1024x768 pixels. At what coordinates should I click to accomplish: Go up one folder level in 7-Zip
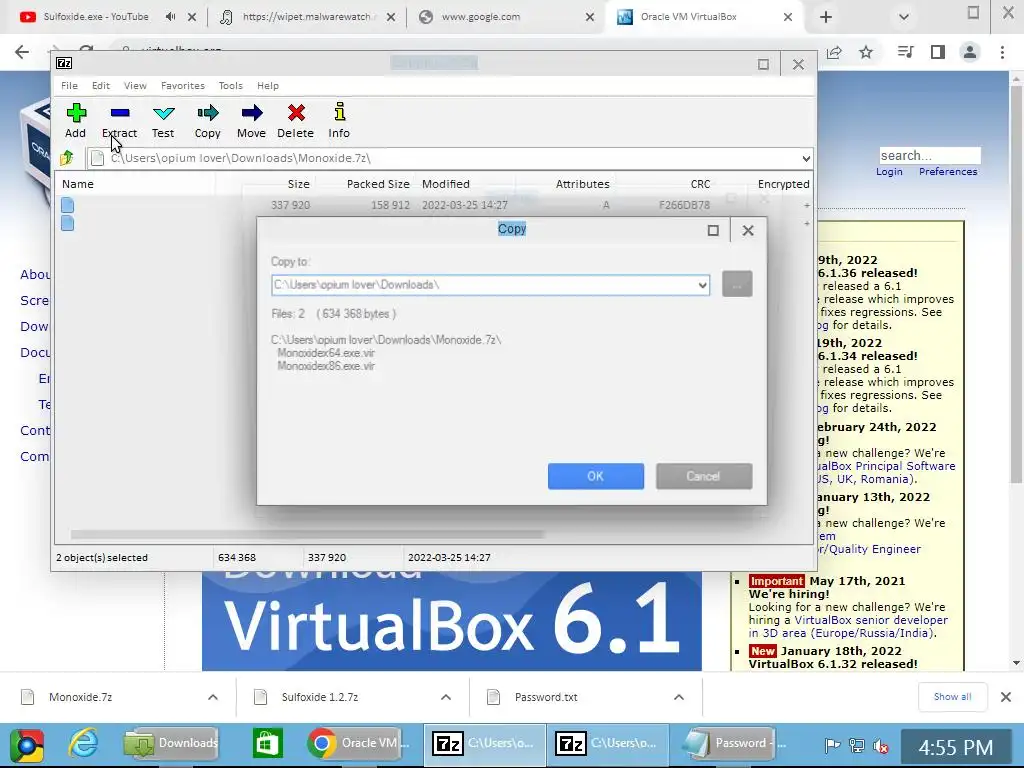tap(67, 158)
